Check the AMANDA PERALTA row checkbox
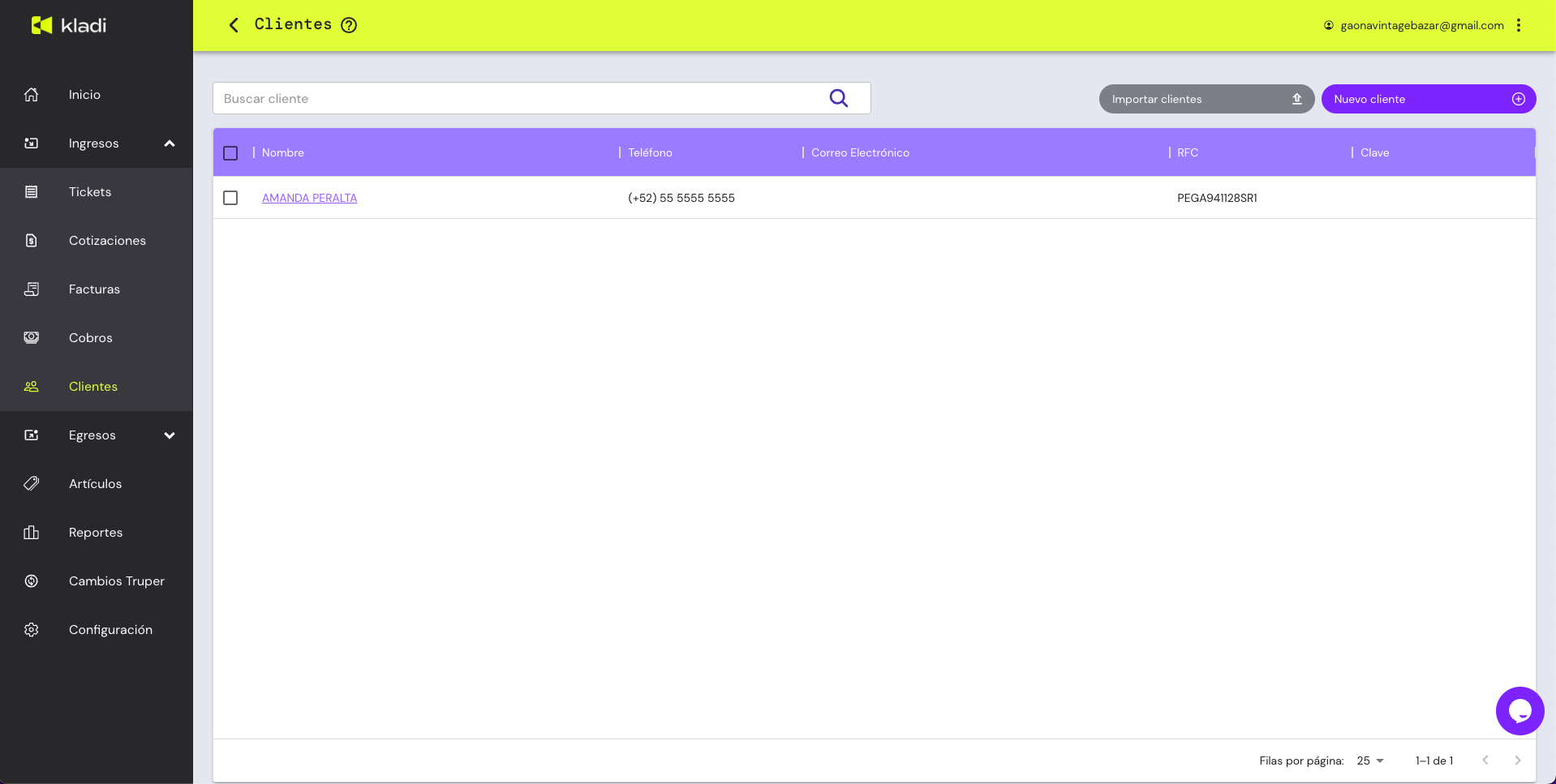 tap(230, 198)
